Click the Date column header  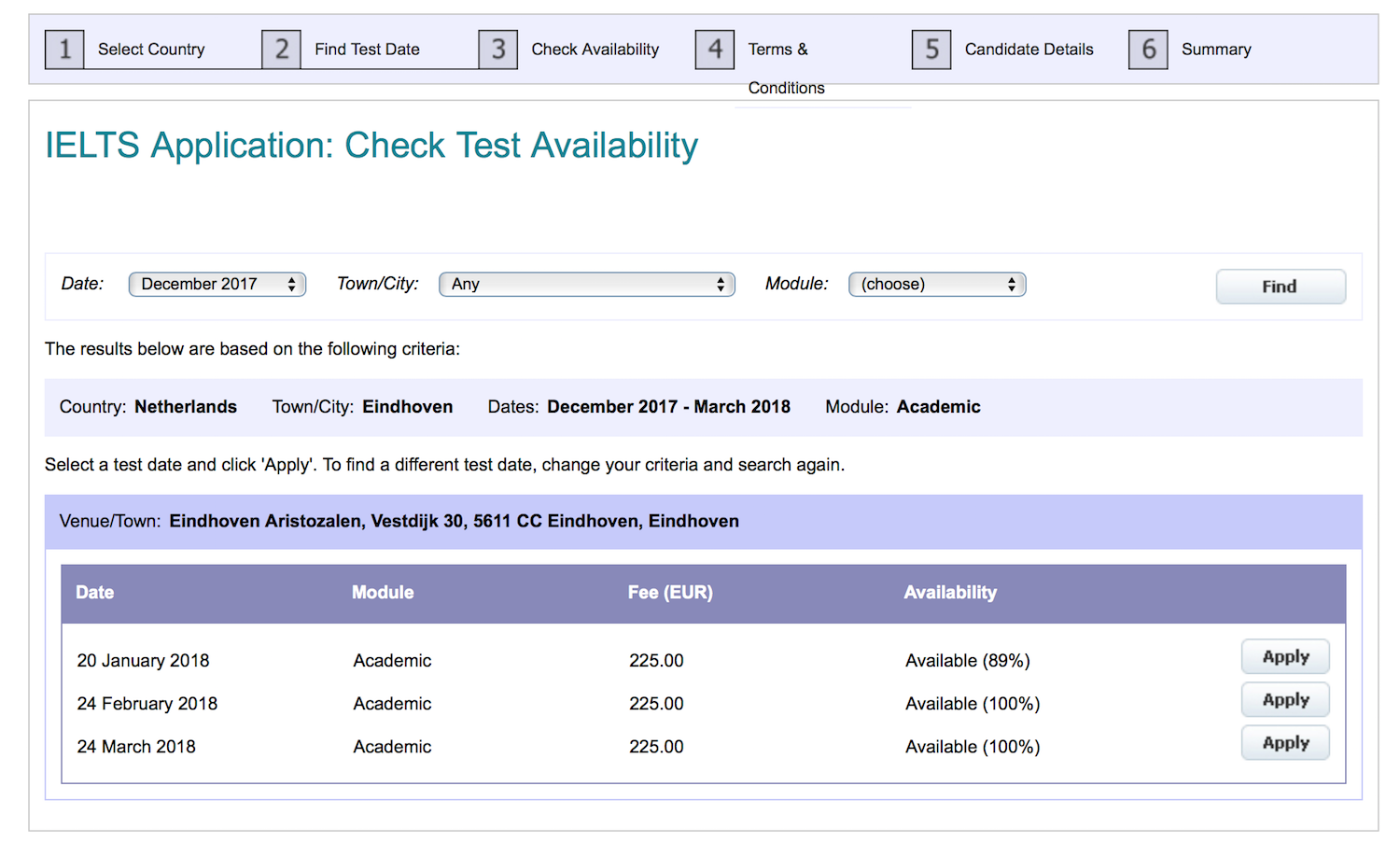tap(94, 593)
